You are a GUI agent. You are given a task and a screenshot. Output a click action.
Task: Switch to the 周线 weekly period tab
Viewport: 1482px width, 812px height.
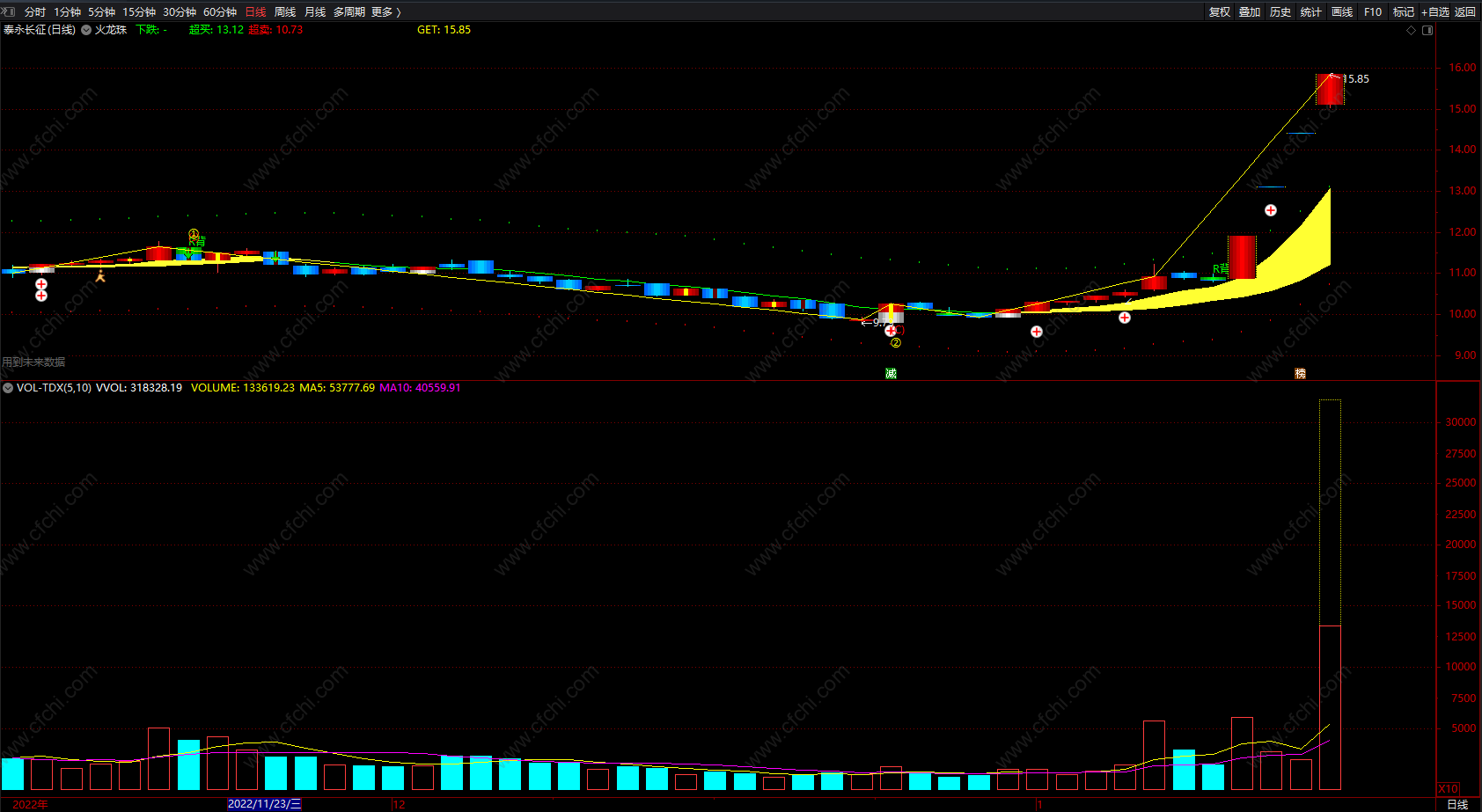pos(285,11)
